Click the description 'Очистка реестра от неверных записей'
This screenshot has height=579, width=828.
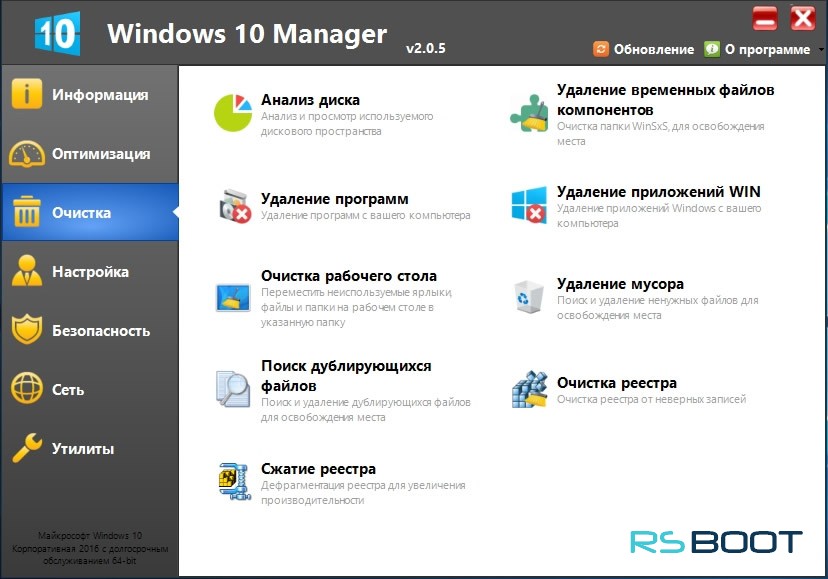(x=652, y=399)
